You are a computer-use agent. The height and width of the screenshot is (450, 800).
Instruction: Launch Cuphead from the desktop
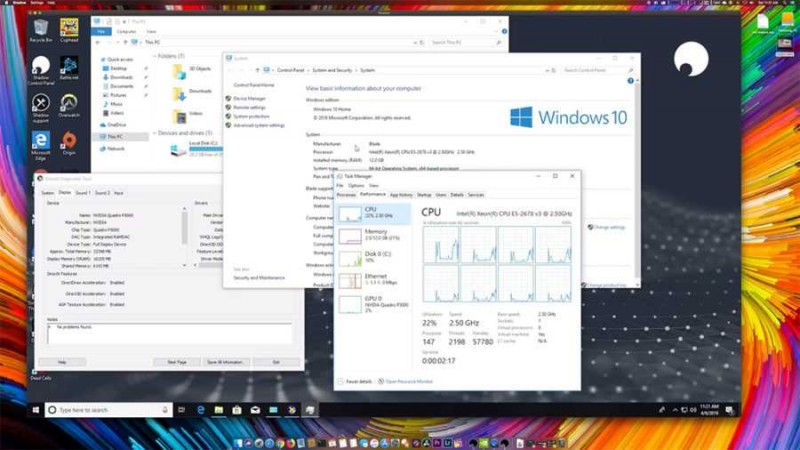click(x=69, y=31)
